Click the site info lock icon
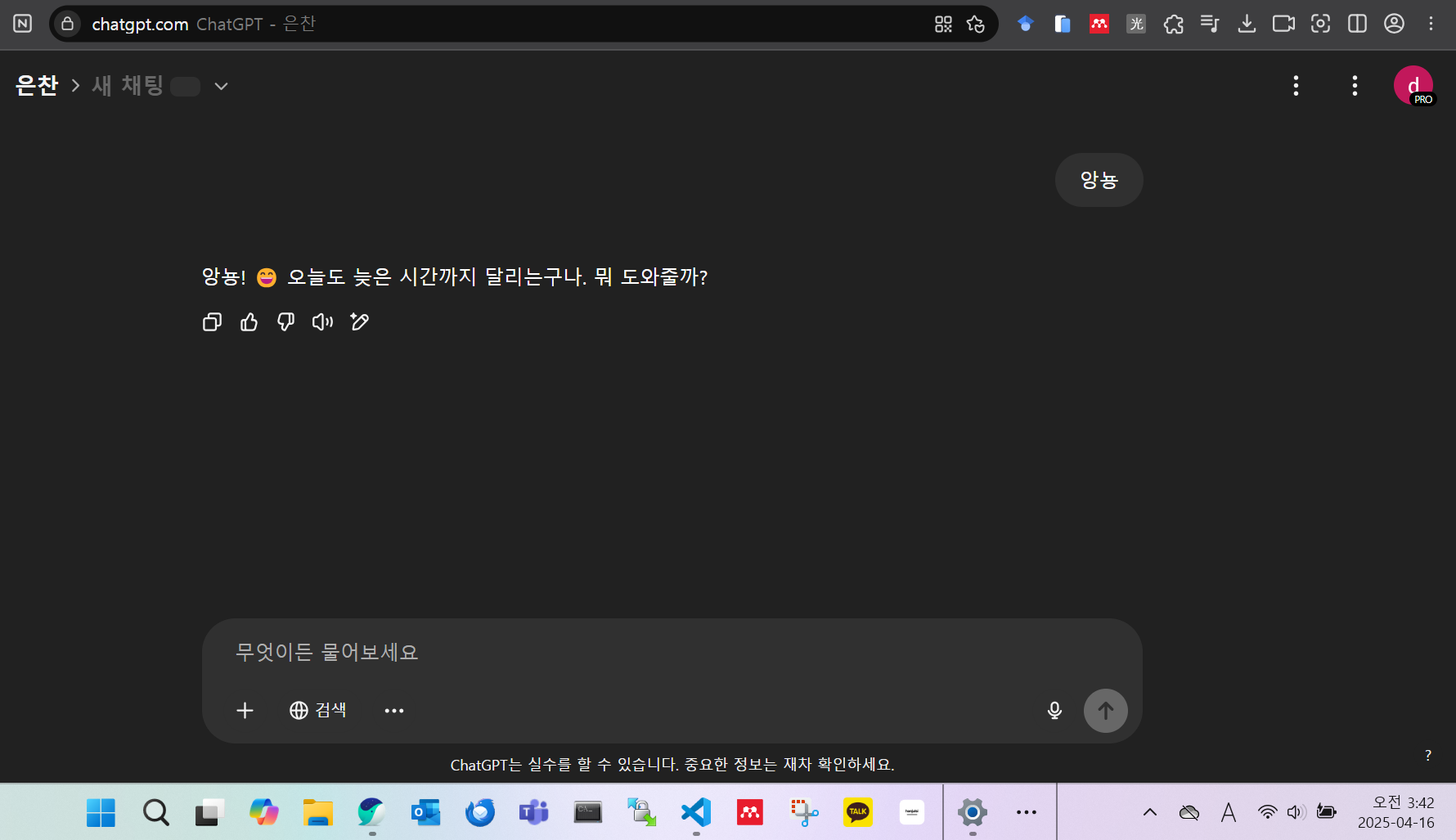The image size is (1456, 840). (x=68, y=24)
